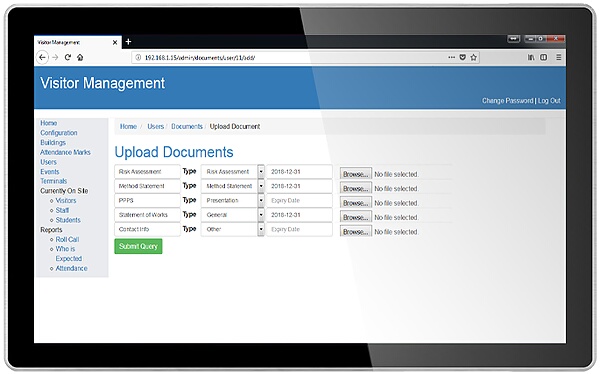Open the Roll Call report
Screen dimensions: 600x374
pos(67,239)
